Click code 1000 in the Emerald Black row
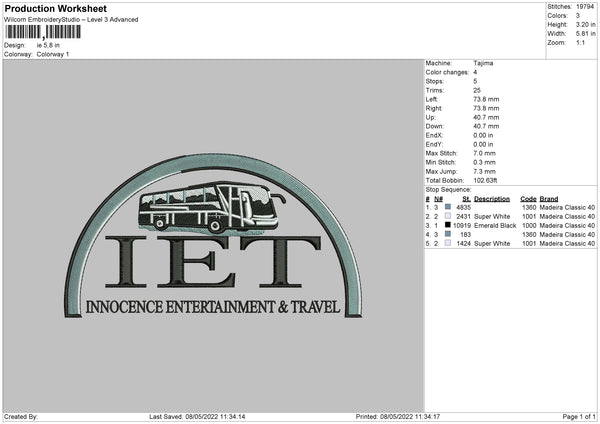Screen dimensions: 600x424 [529, 225]
